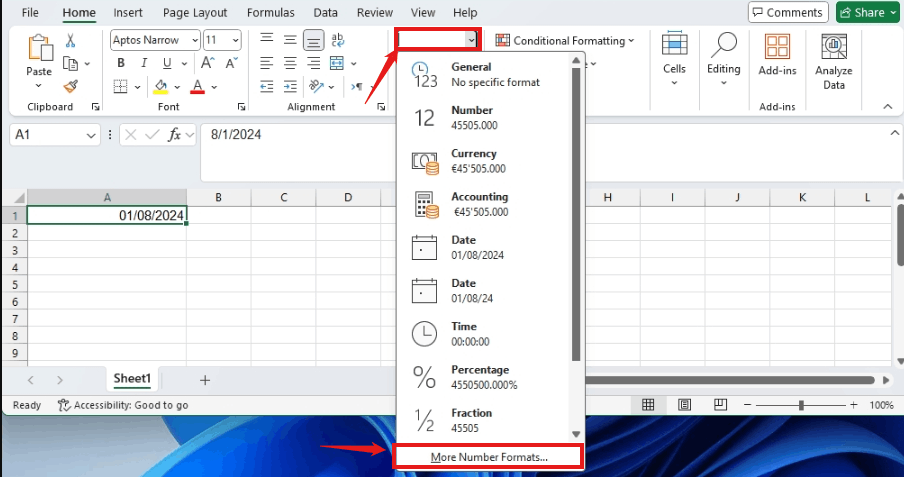Image resolution: width=904 pixels, height=477 pixels.
Task: Click the Paste clipboard icon
Action: (39, 47)
